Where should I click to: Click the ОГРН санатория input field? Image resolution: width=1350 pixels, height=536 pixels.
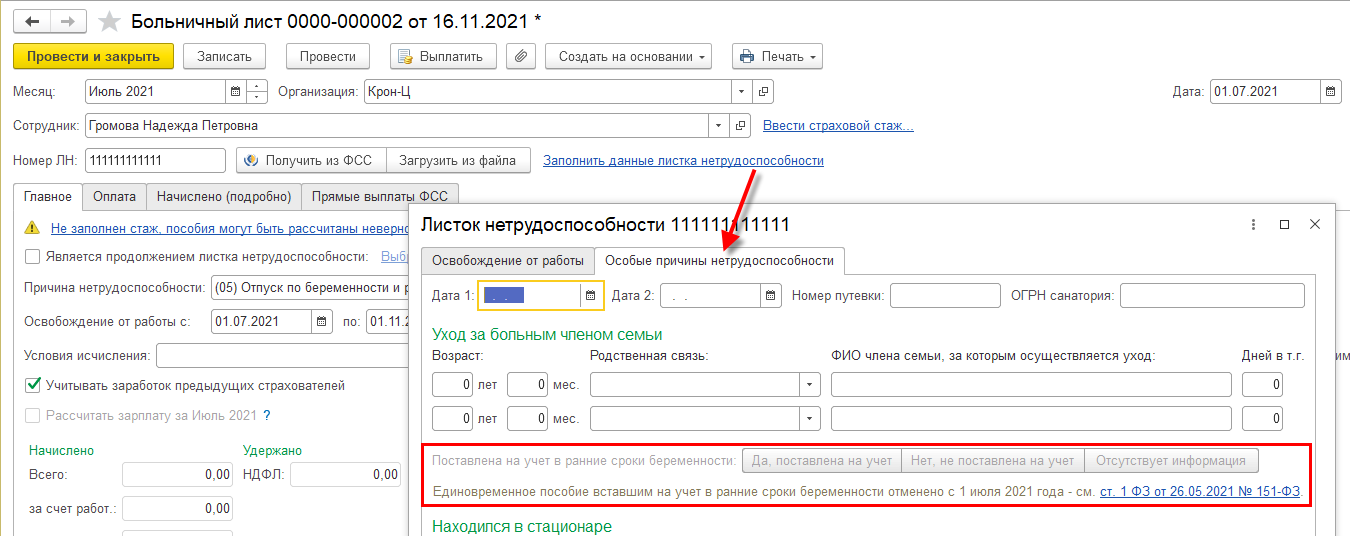1212,295
